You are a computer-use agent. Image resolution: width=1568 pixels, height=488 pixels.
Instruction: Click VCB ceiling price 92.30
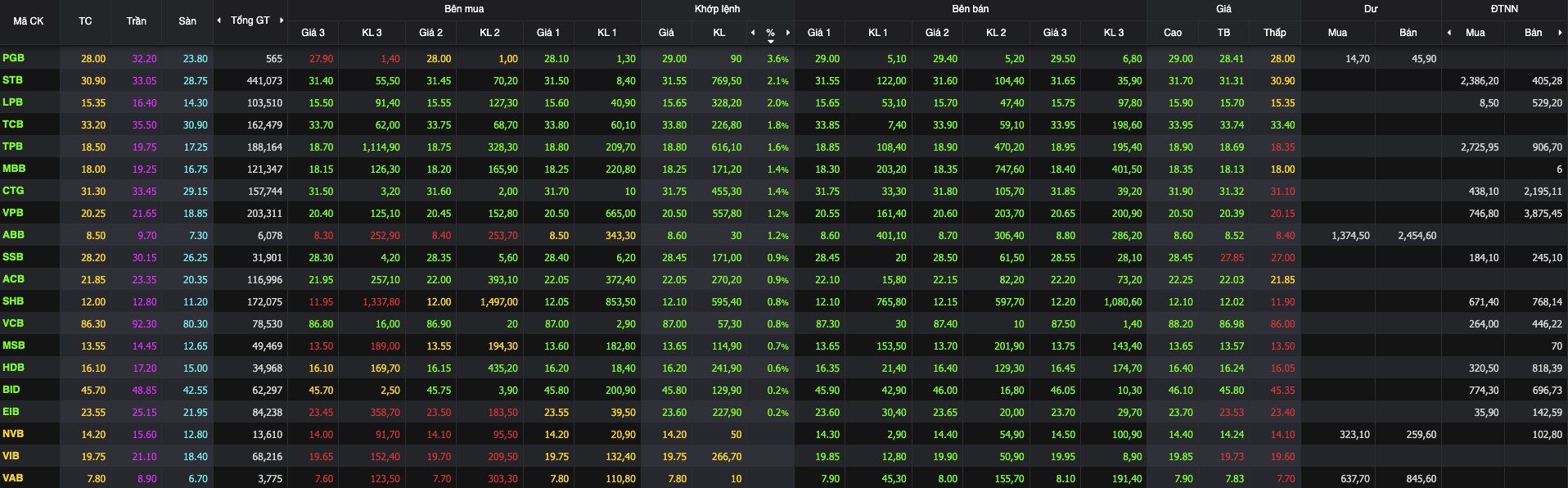click(x=144, y=324)
